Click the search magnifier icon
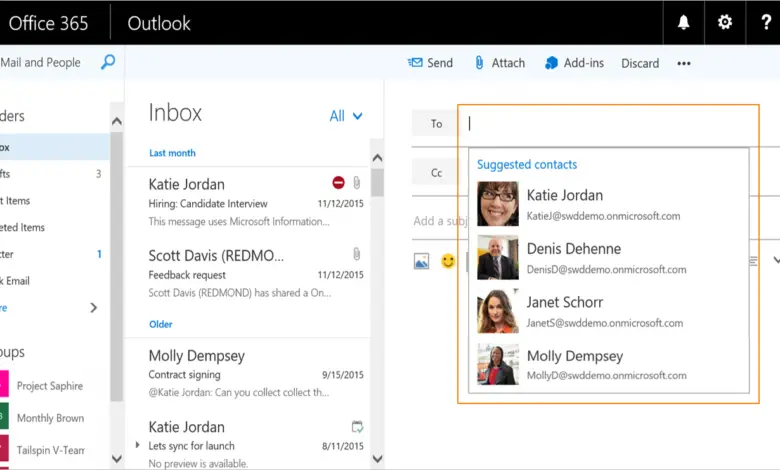The image size is (780, 470). [x=107, y=62]
